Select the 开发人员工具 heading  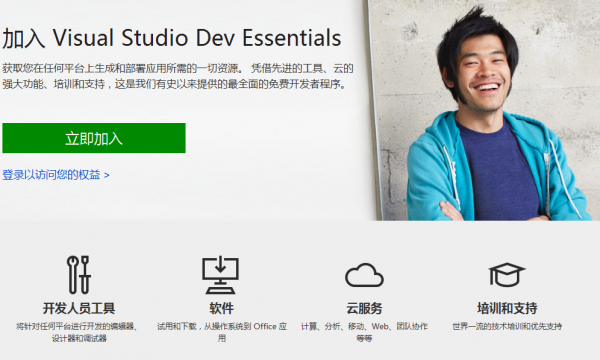click(x=79, y=308)
